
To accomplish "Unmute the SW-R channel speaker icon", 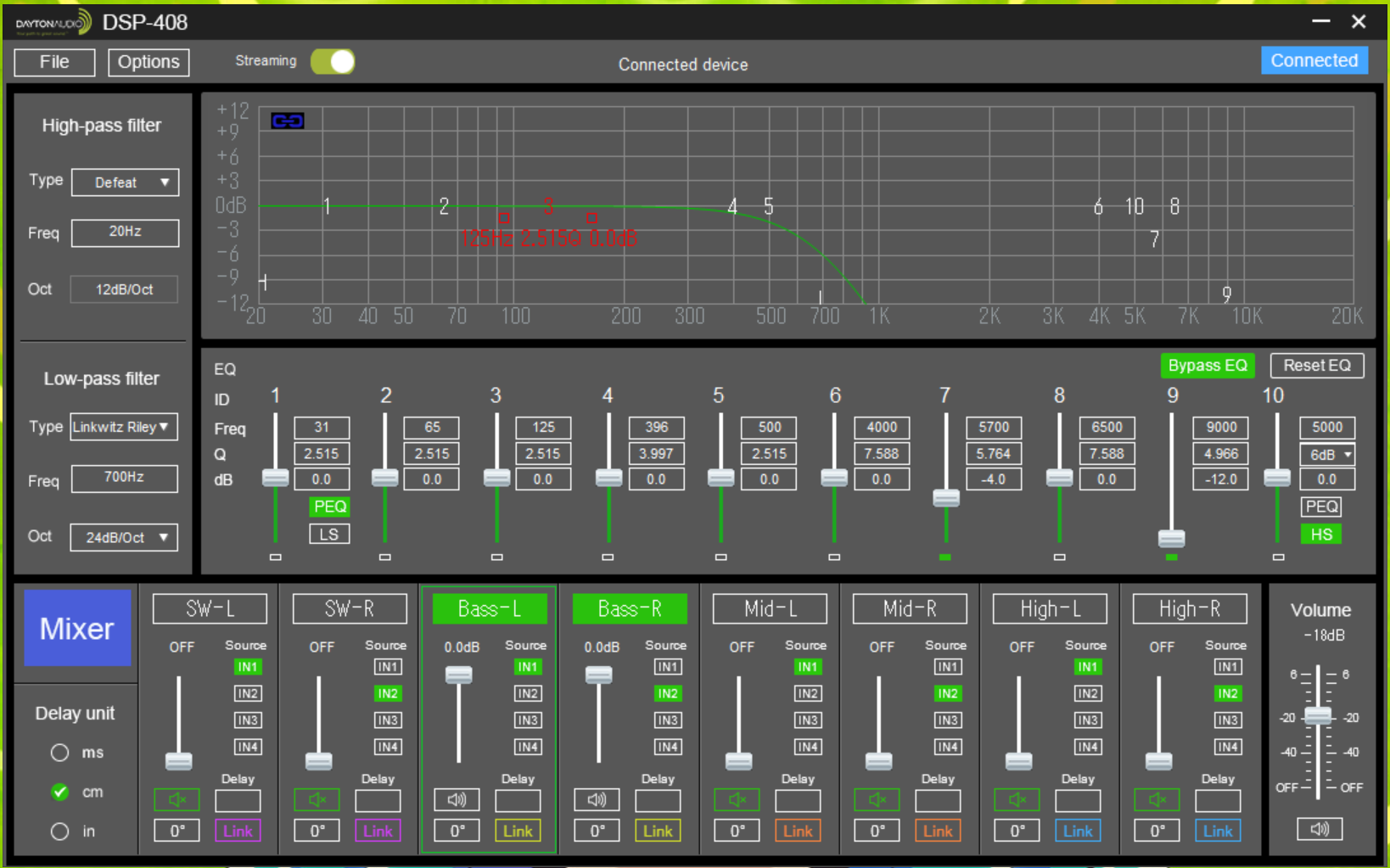I will point(317,799).
